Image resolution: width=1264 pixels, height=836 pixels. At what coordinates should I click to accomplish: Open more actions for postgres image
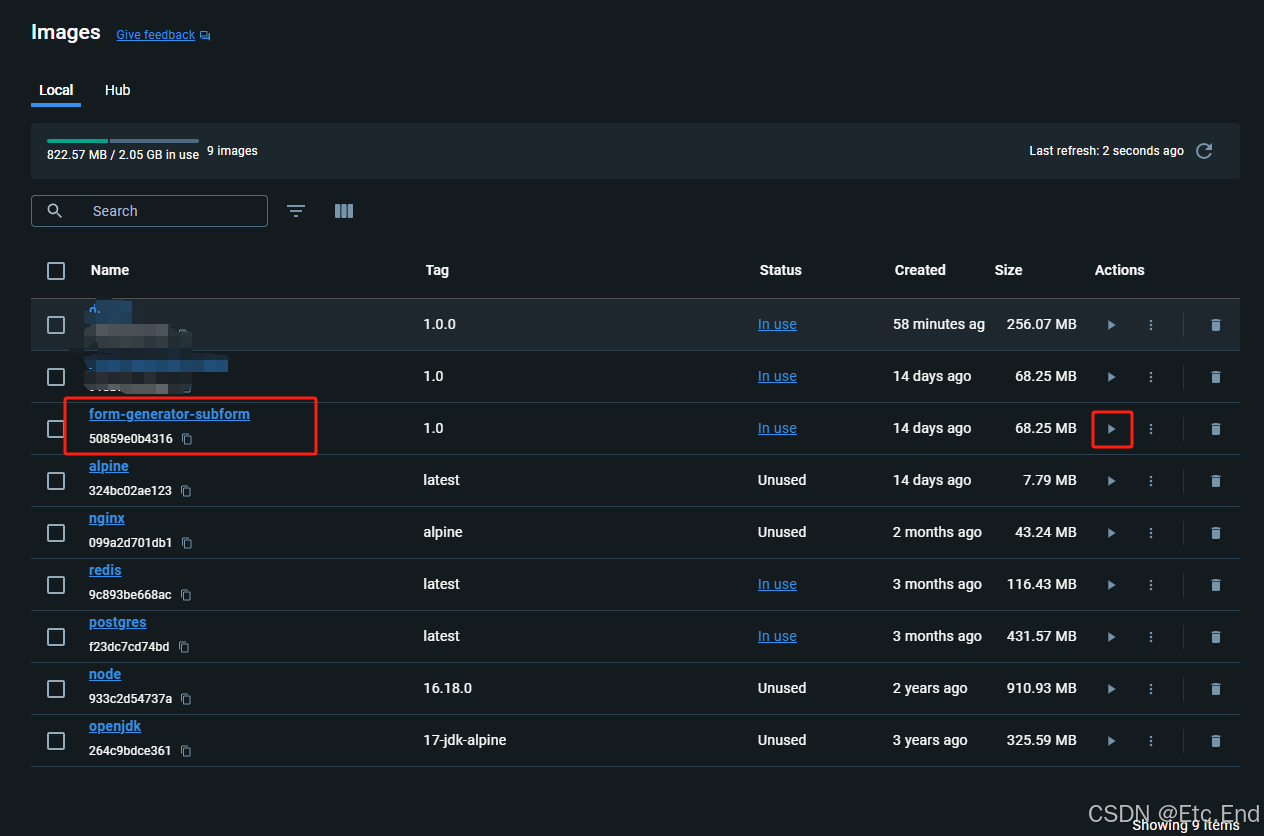click(x=1151, y=637)
